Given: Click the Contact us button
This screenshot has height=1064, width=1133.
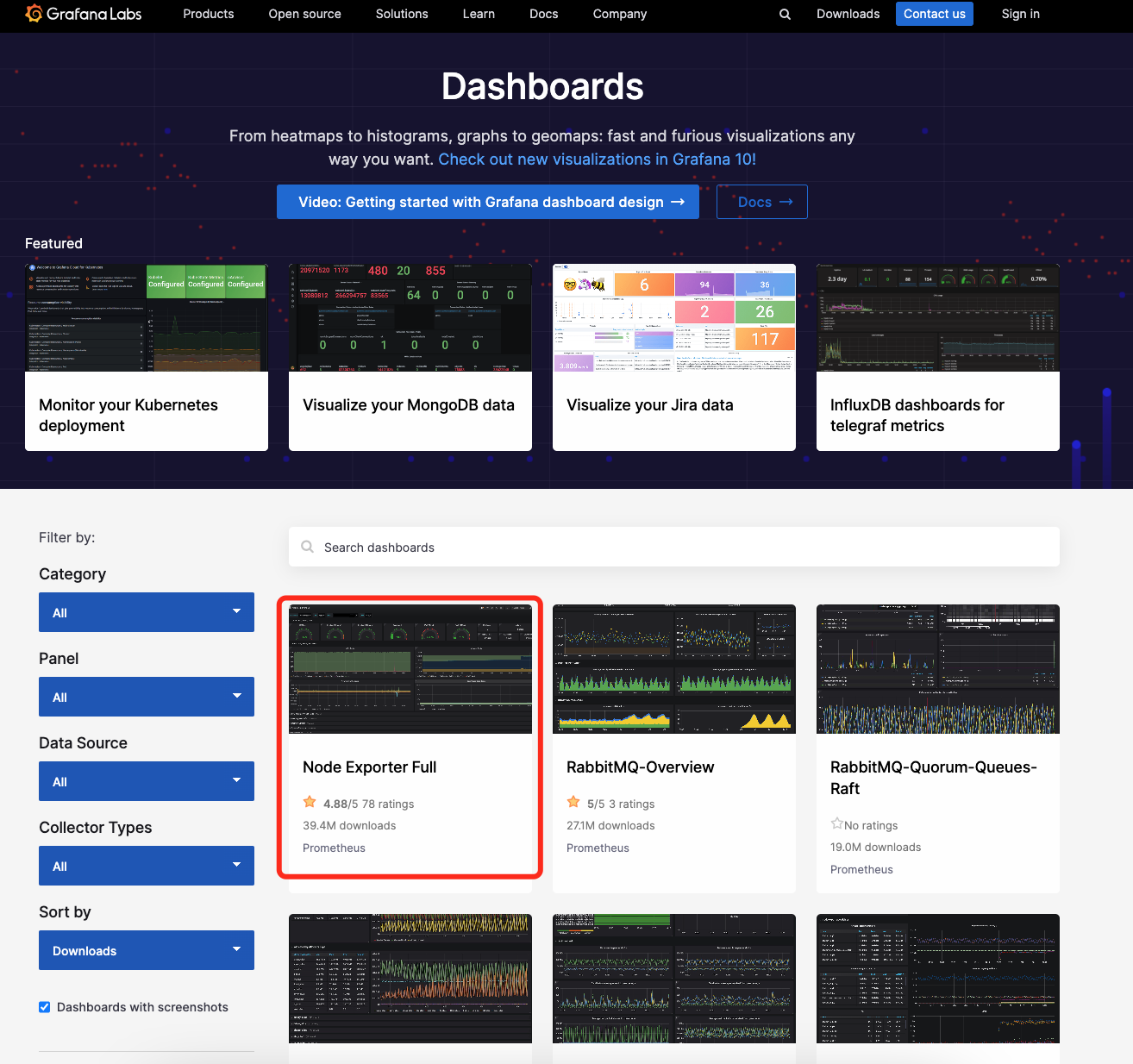Looking at the screenshot, I should (x=935, y=14).
